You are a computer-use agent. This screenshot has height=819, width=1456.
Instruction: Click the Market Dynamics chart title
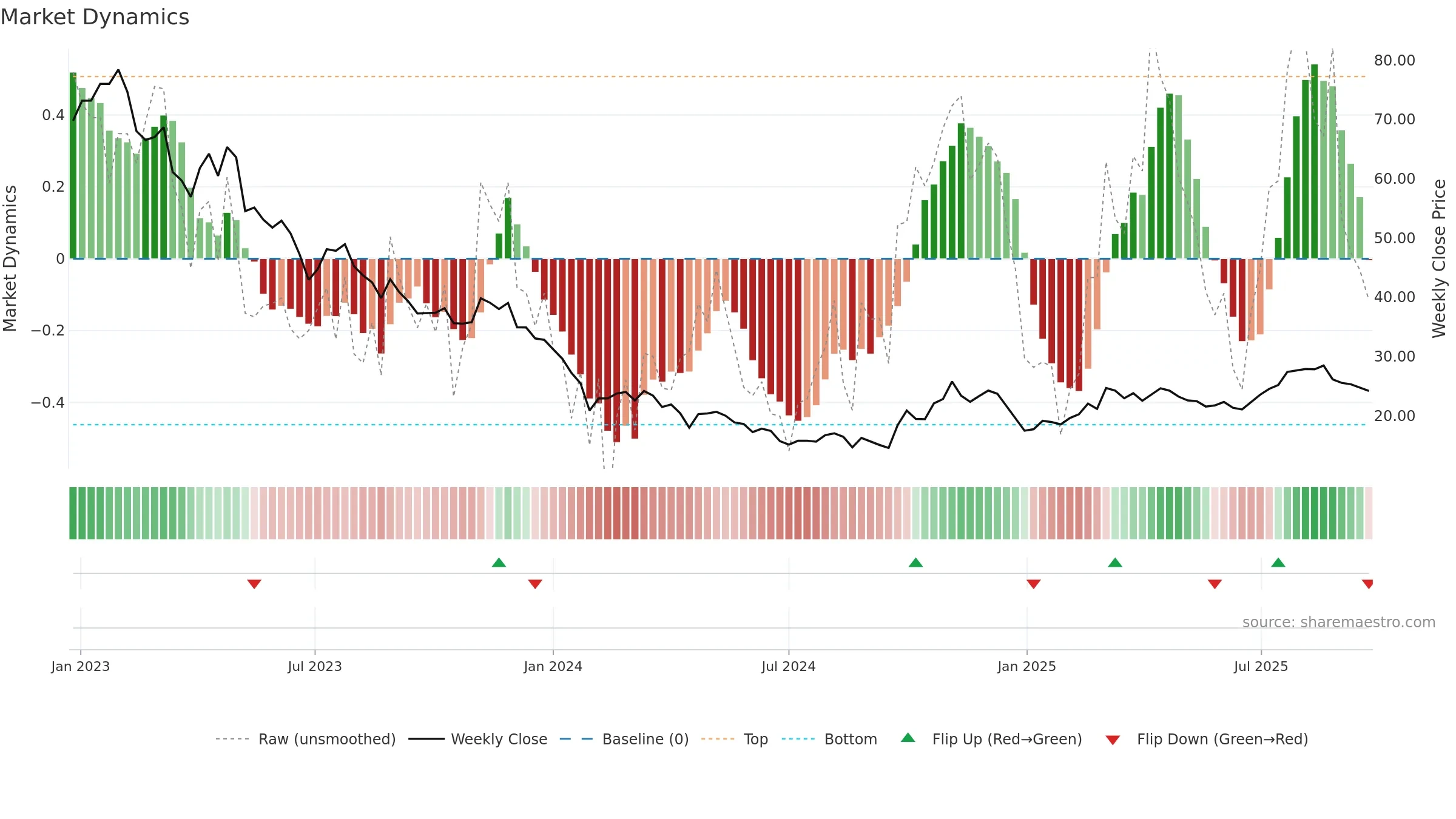[x=95, y=17]
